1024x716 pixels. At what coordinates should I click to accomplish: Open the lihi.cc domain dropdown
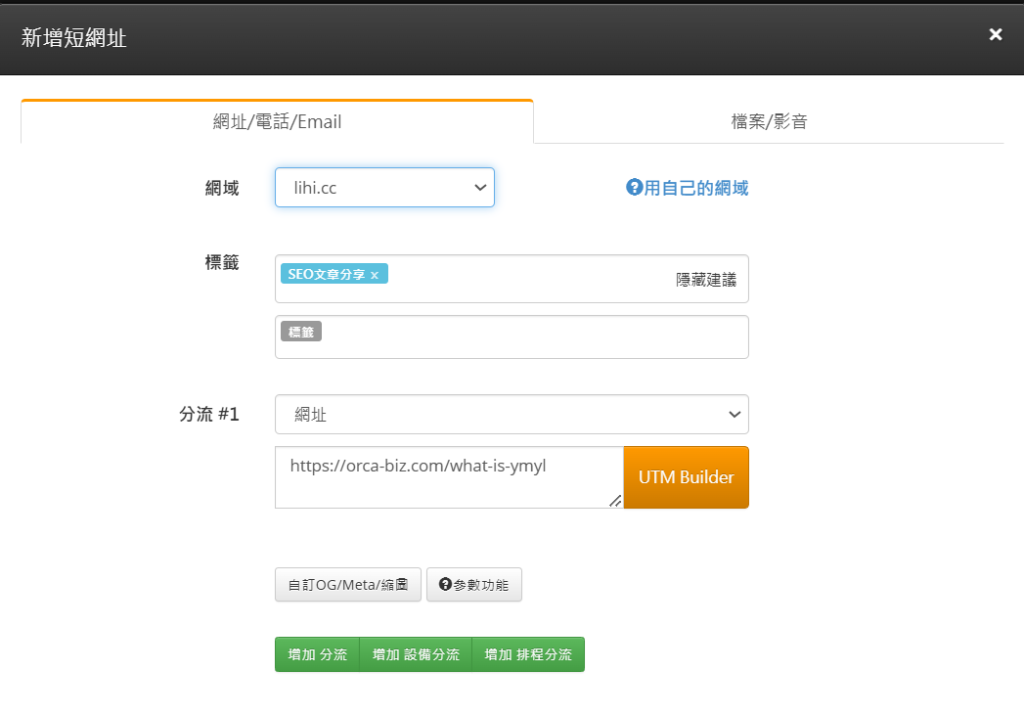click(385, 187)
